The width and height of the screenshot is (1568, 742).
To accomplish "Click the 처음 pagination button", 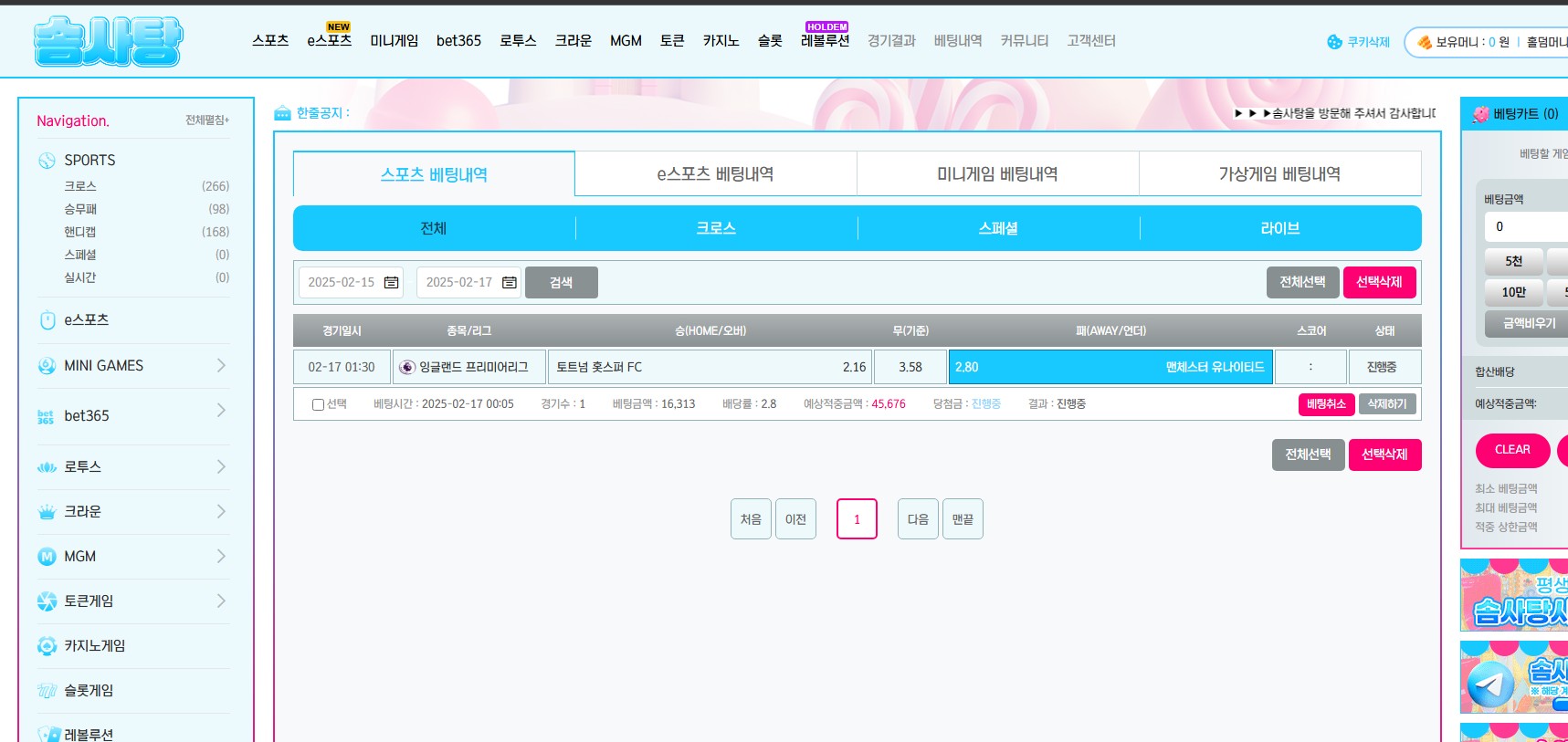I will [751, 519].
